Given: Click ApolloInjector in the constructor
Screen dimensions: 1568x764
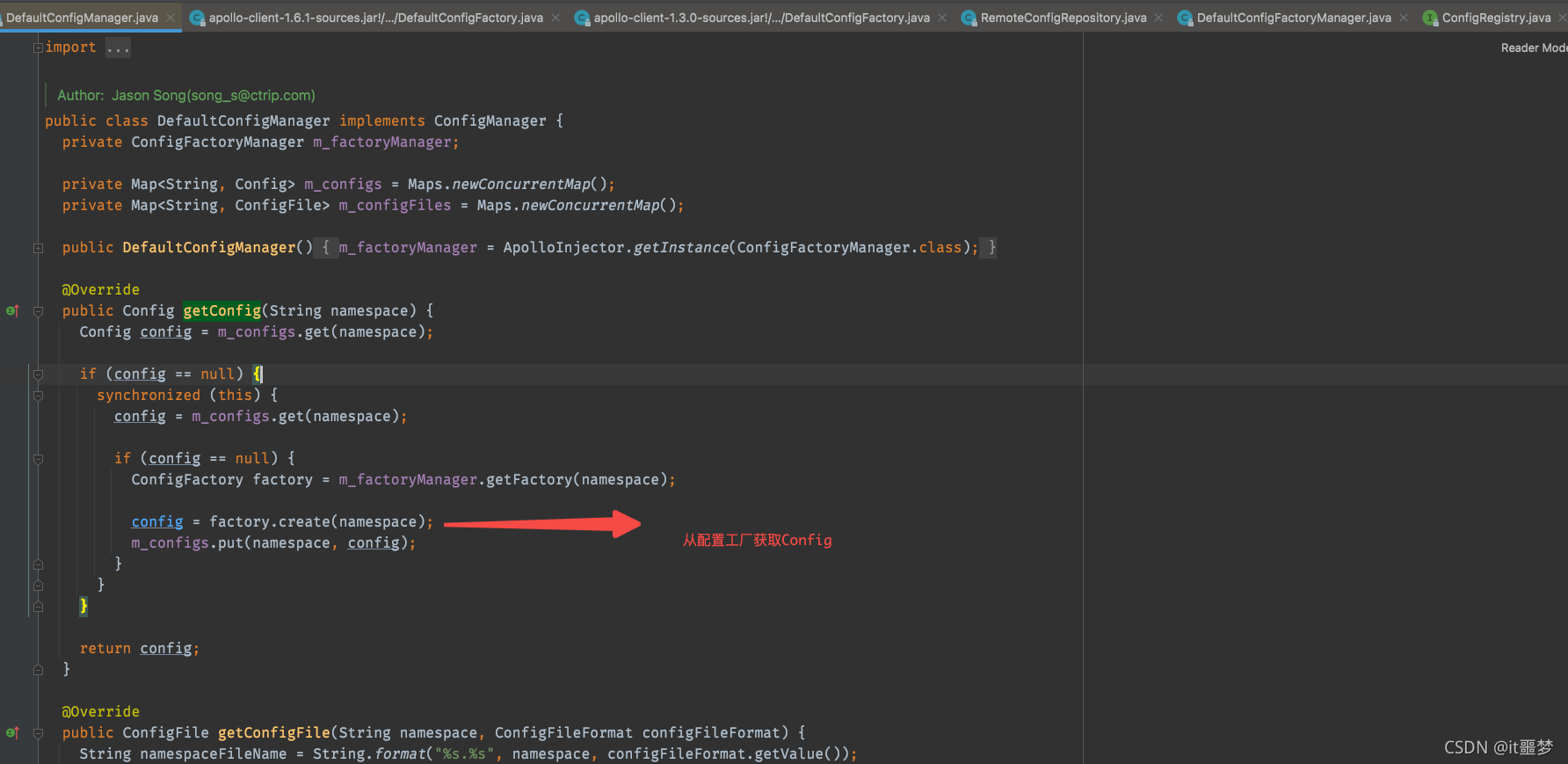Looking at the screenshot, I should (x=563, y=247).
